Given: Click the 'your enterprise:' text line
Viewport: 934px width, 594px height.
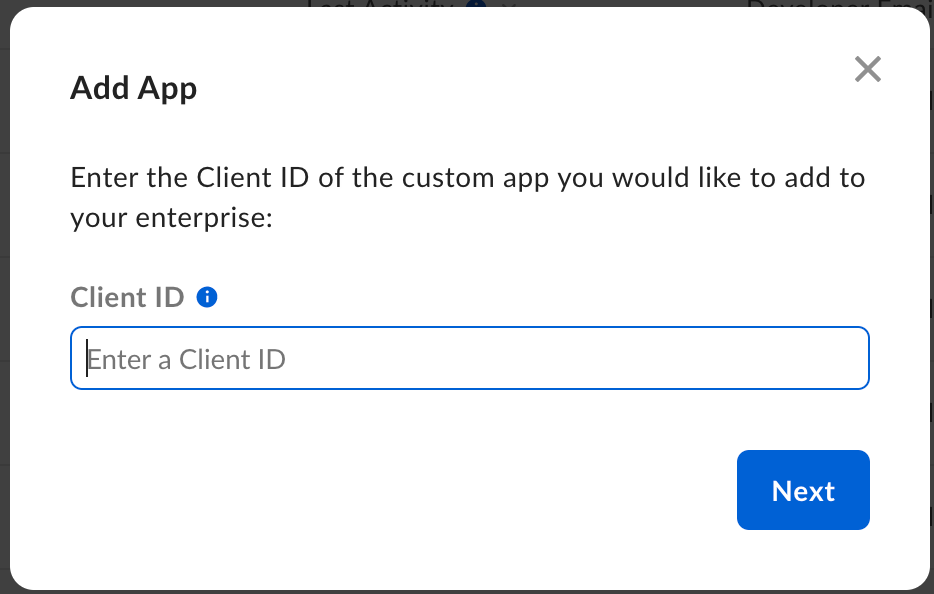Looking at the screenshot, I should (171, 218).
